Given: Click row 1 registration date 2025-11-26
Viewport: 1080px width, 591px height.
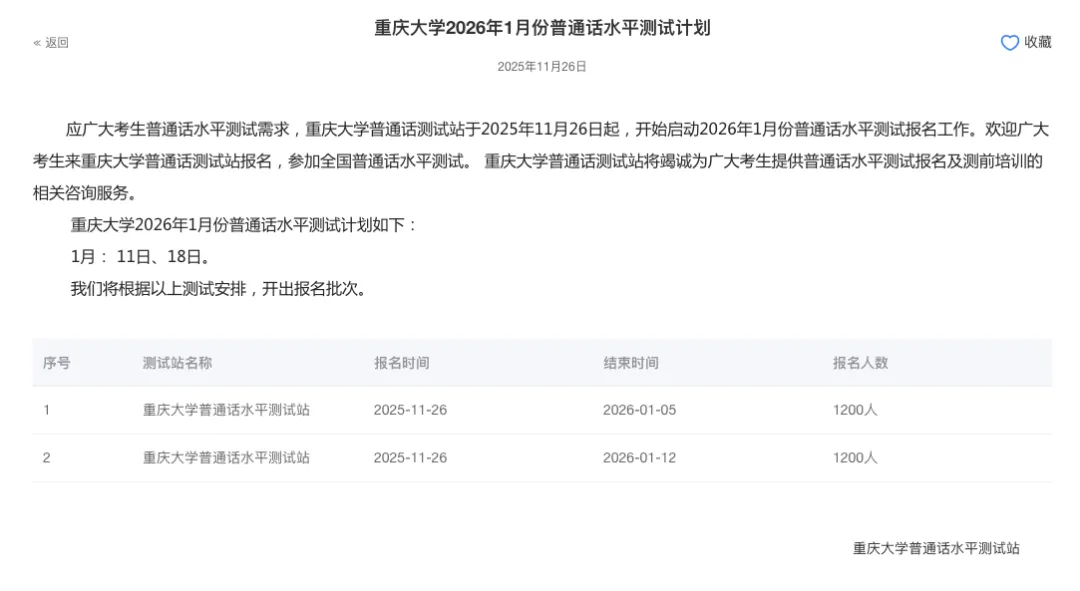Looking at the screenshot, I should pyautogui.click(x=410, y=410).
